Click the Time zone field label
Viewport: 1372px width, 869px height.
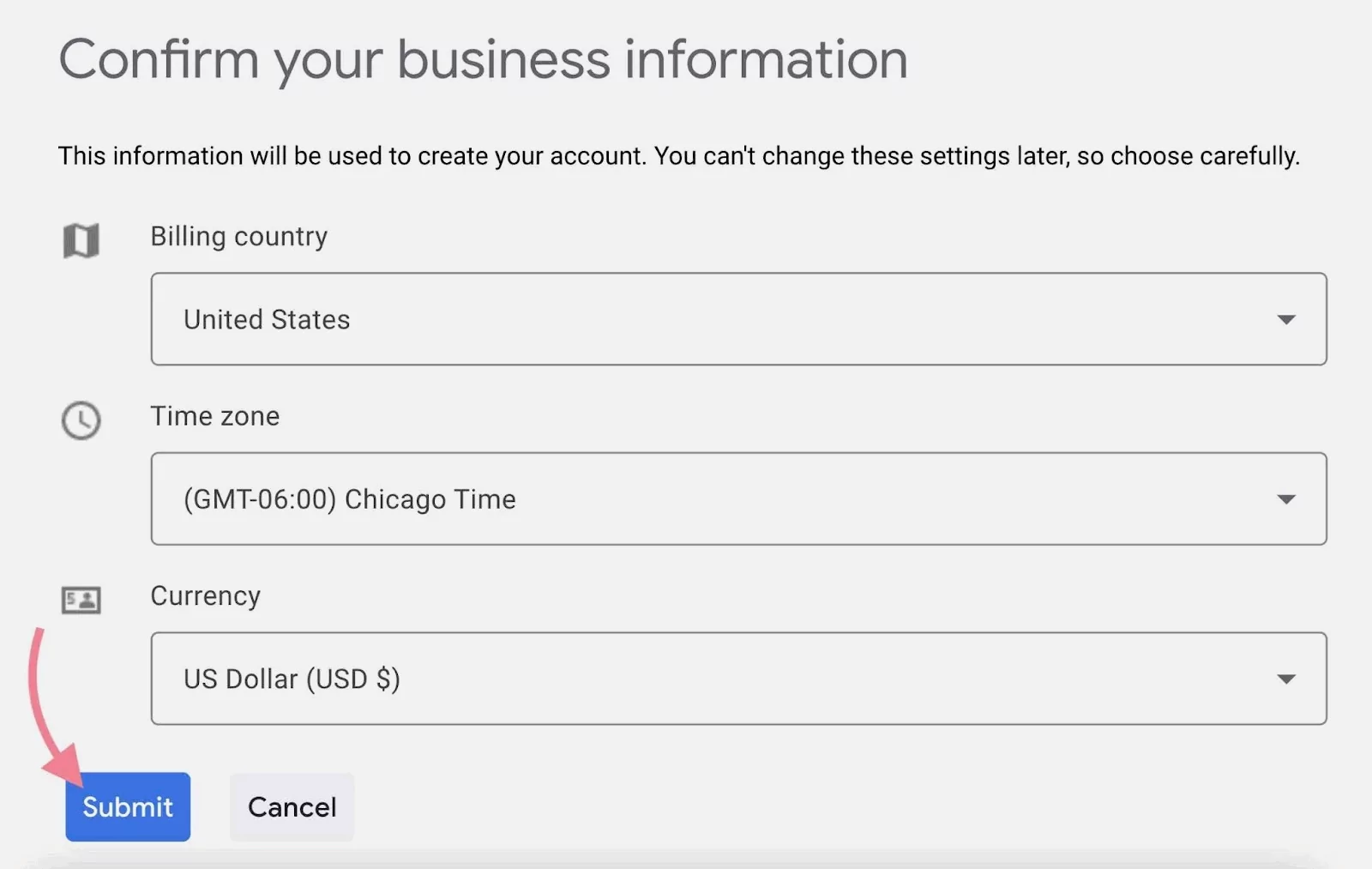pos(214,416)
